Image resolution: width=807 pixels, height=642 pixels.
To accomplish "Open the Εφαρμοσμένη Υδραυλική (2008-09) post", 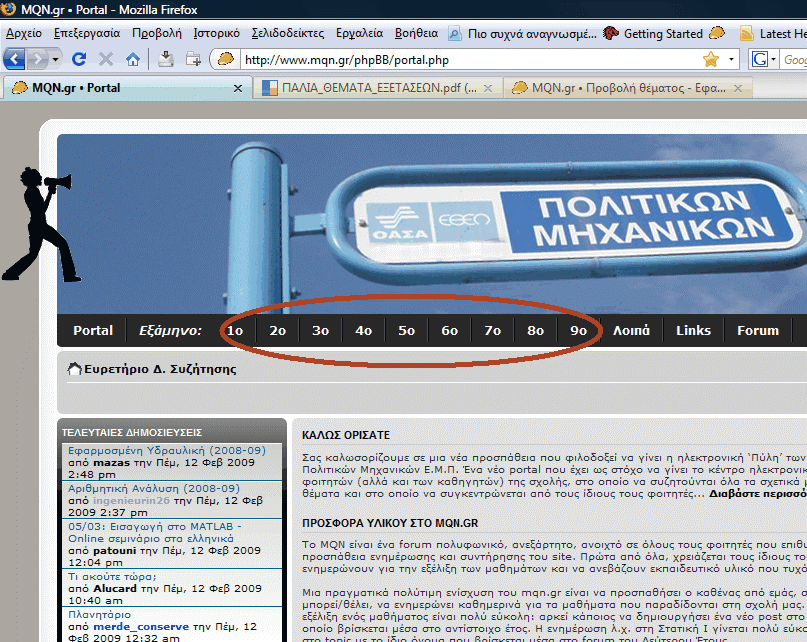I will pos(165,451).
